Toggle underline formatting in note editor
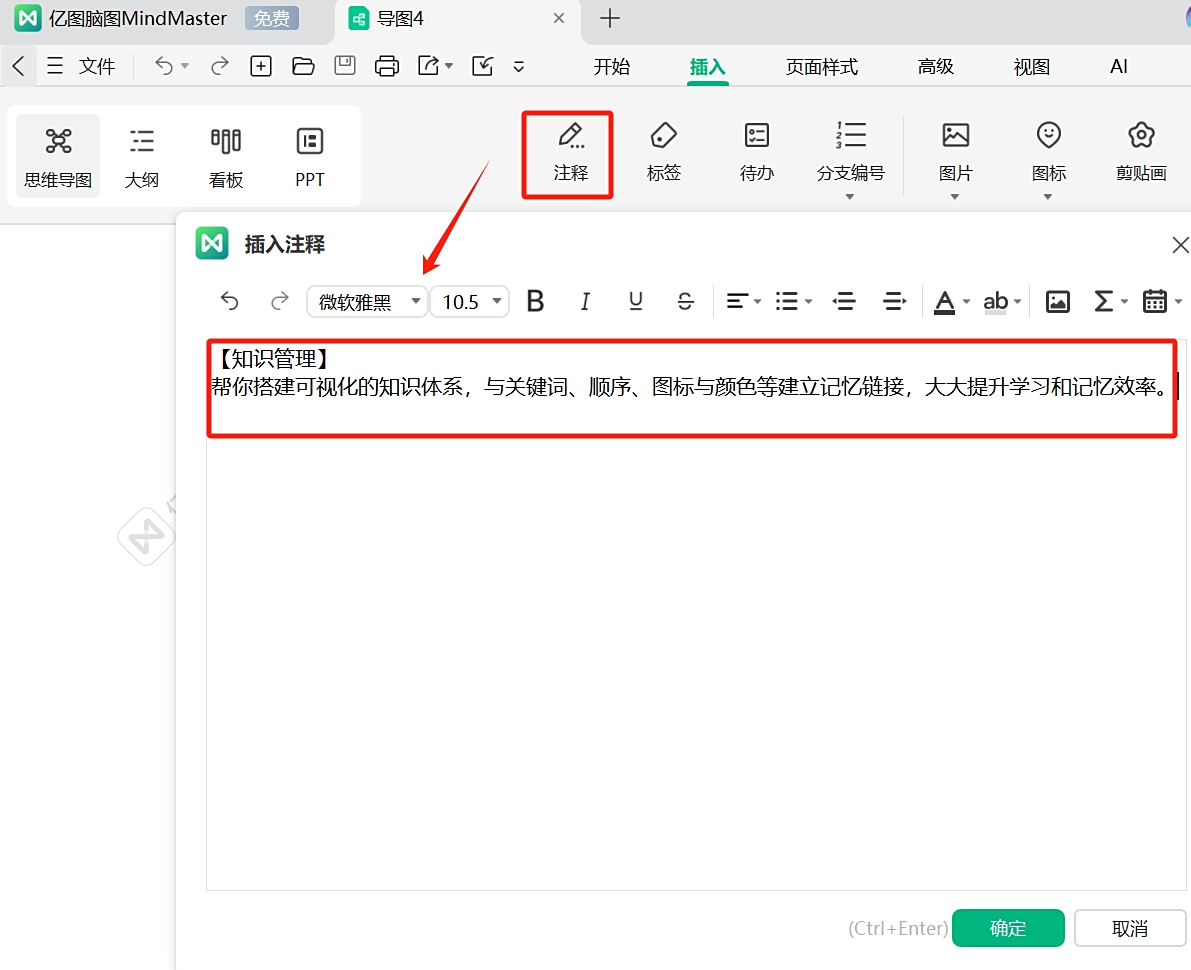 [636, 302]
